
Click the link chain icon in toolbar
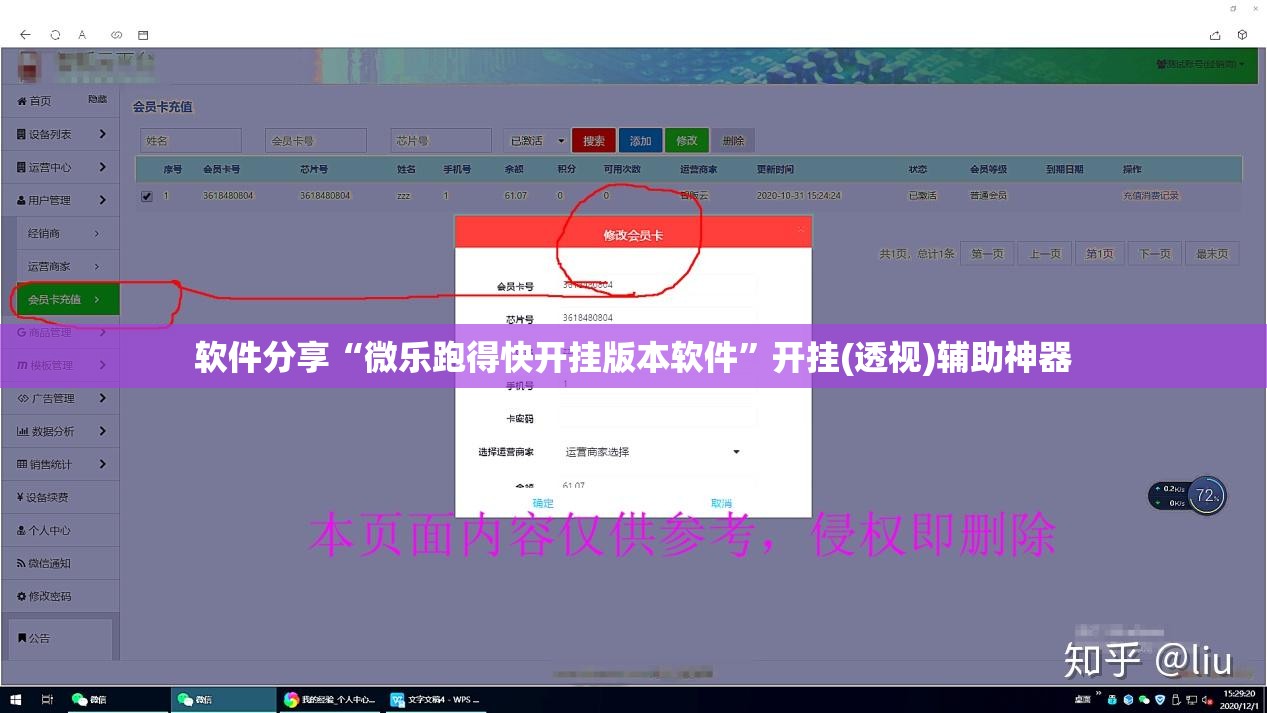coord(116,34)
